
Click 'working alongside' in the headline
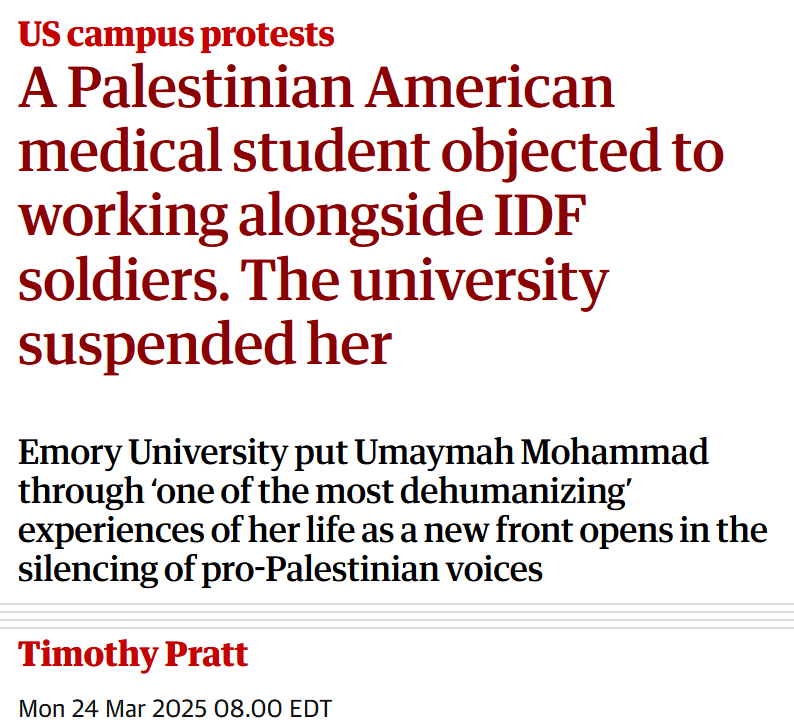pyautogui.click(x=251, y=217)
